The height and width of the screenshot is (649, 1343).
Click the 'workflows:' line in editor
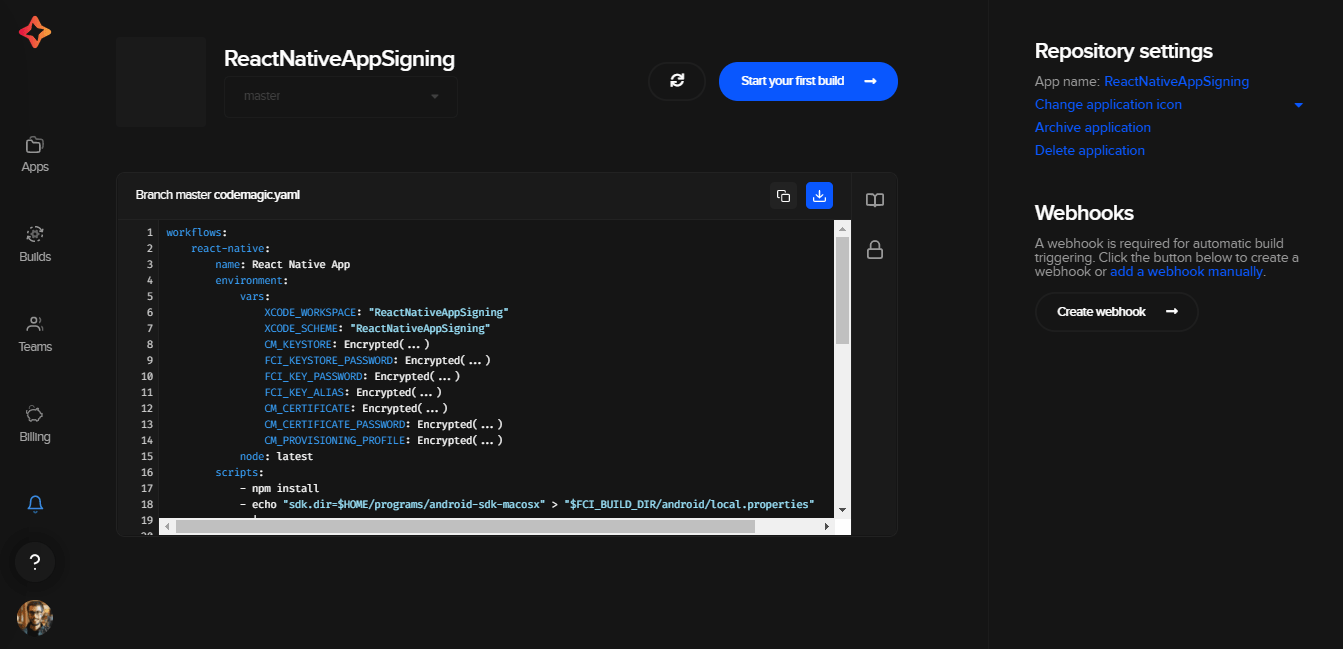(x=197, y=232)
